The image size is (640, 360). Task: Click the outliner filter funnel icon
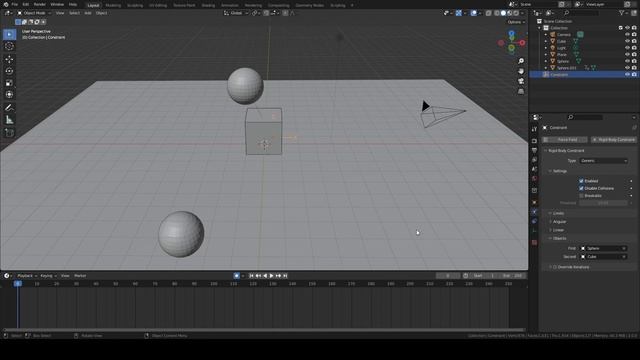point(622,13)
